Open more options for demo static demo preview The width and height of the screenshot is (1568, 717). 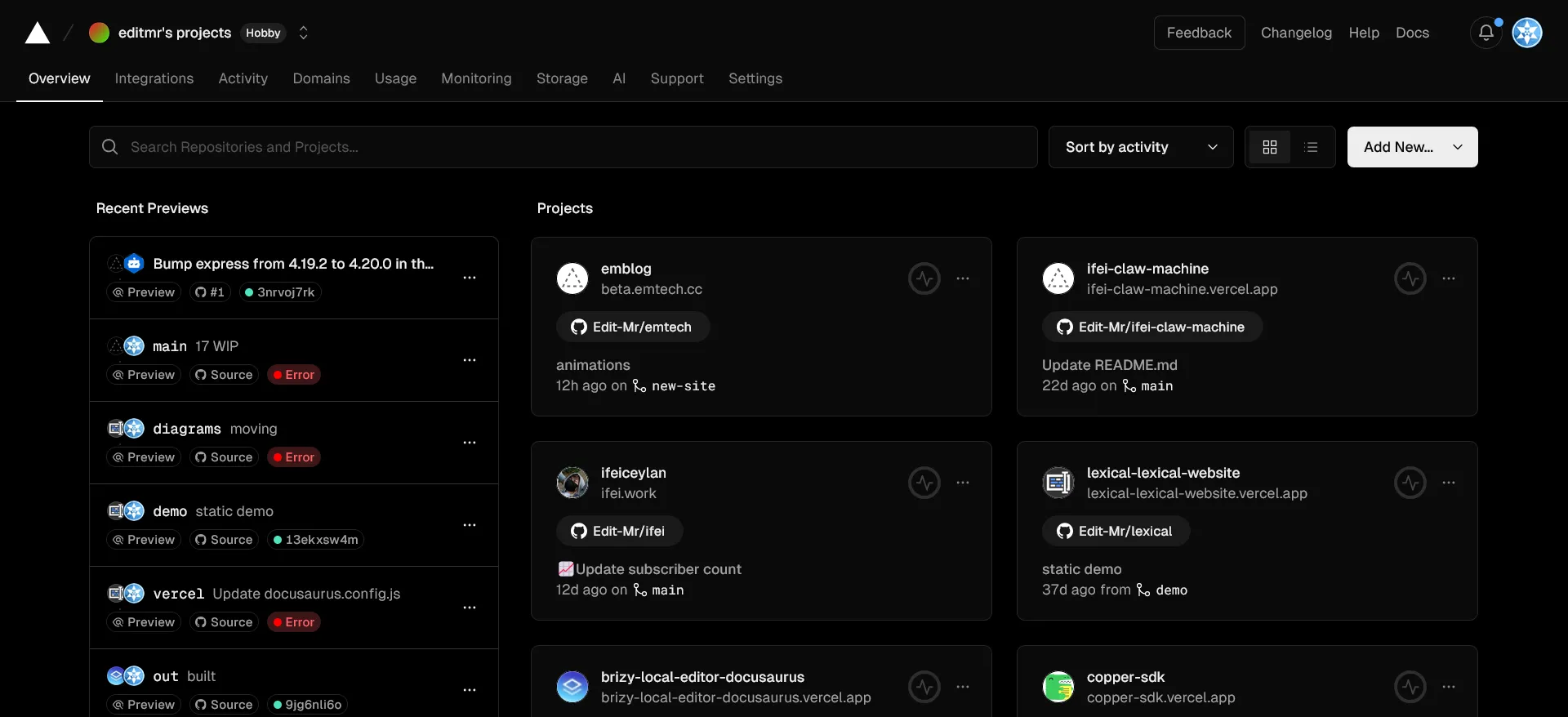(x=470, y=525)
